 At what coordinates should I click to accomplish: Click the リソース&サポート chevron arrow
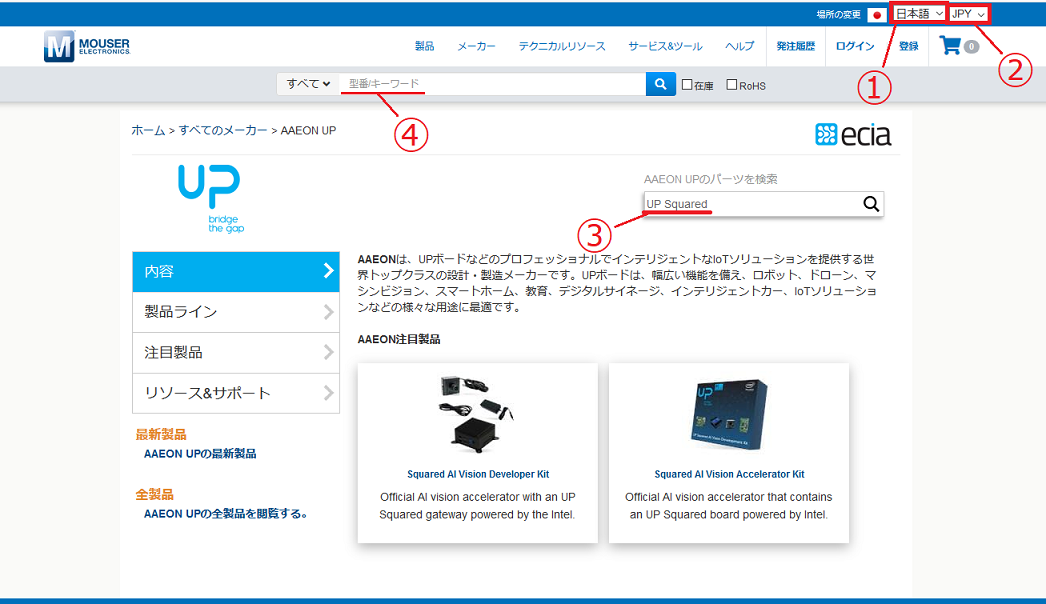(x=328, y=392)
